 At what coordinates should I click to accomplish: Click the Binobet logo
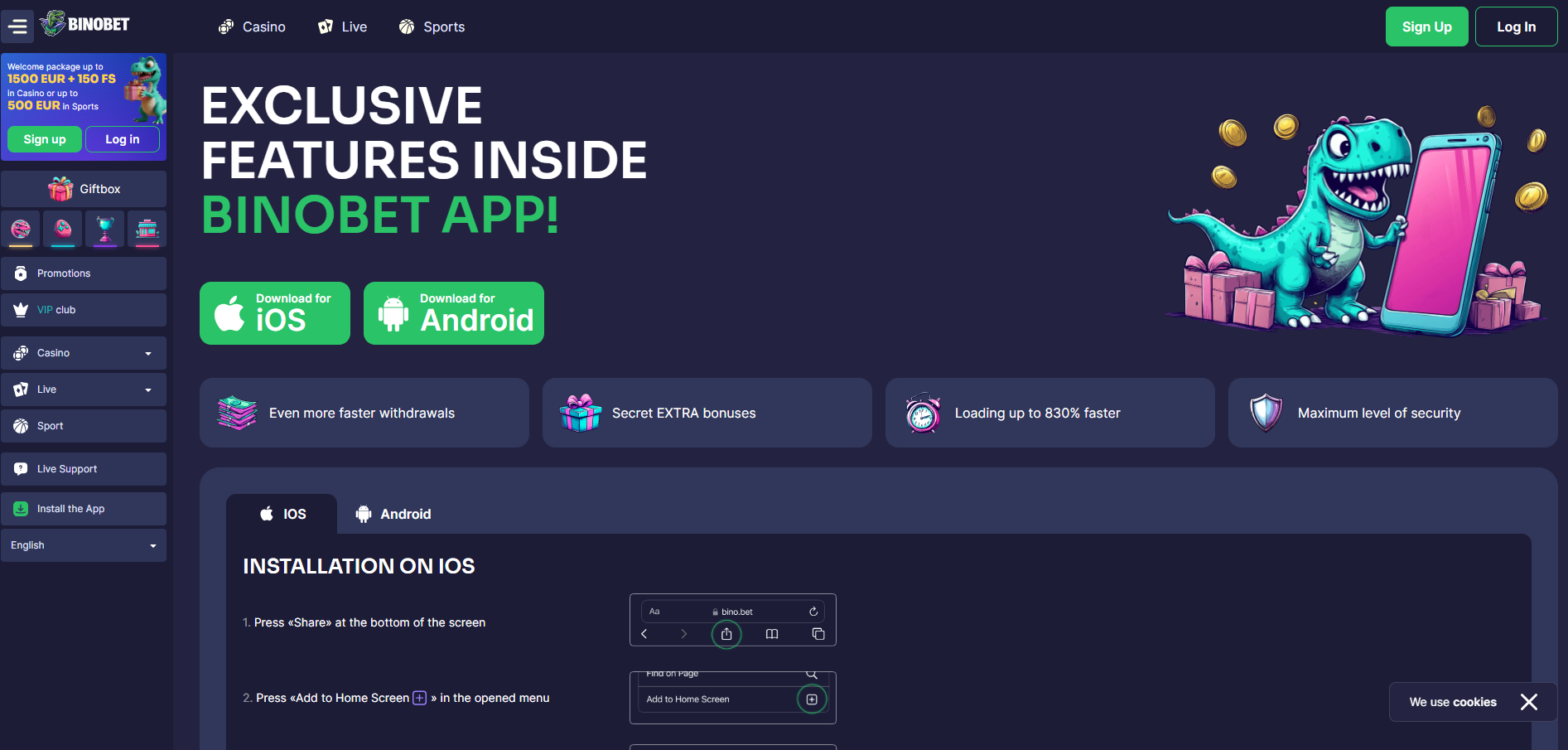[85, 24]
